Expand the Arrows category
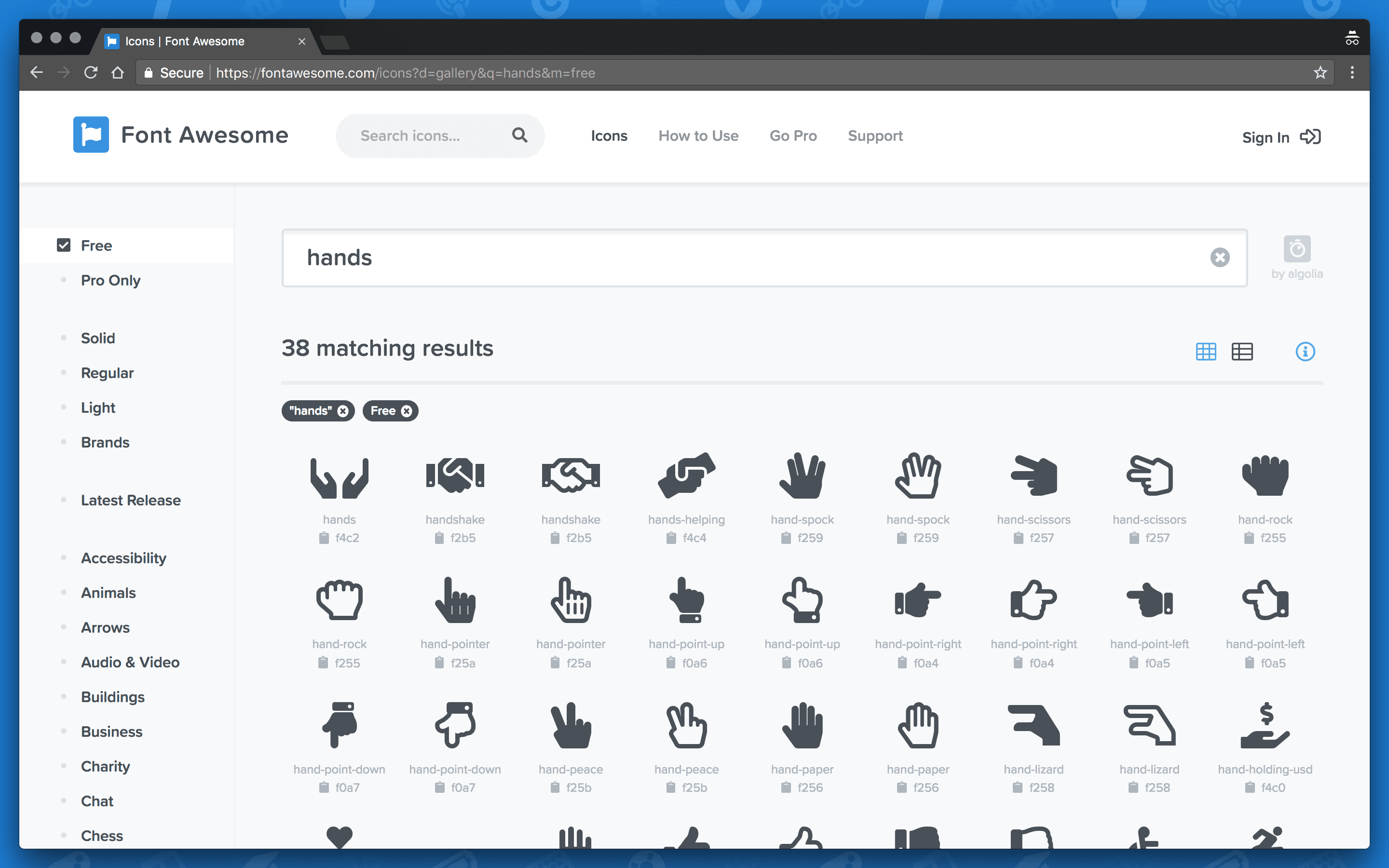The width and height of the screenshot is (1389, 868). 104,627
